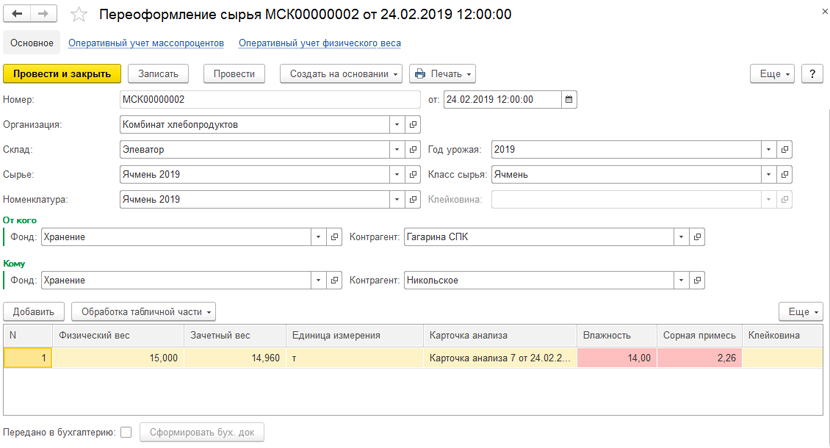The height and width of the screenshot is (448, 830).
Task: Expand the Год урожая dropdown list
Action: (769, 149)
